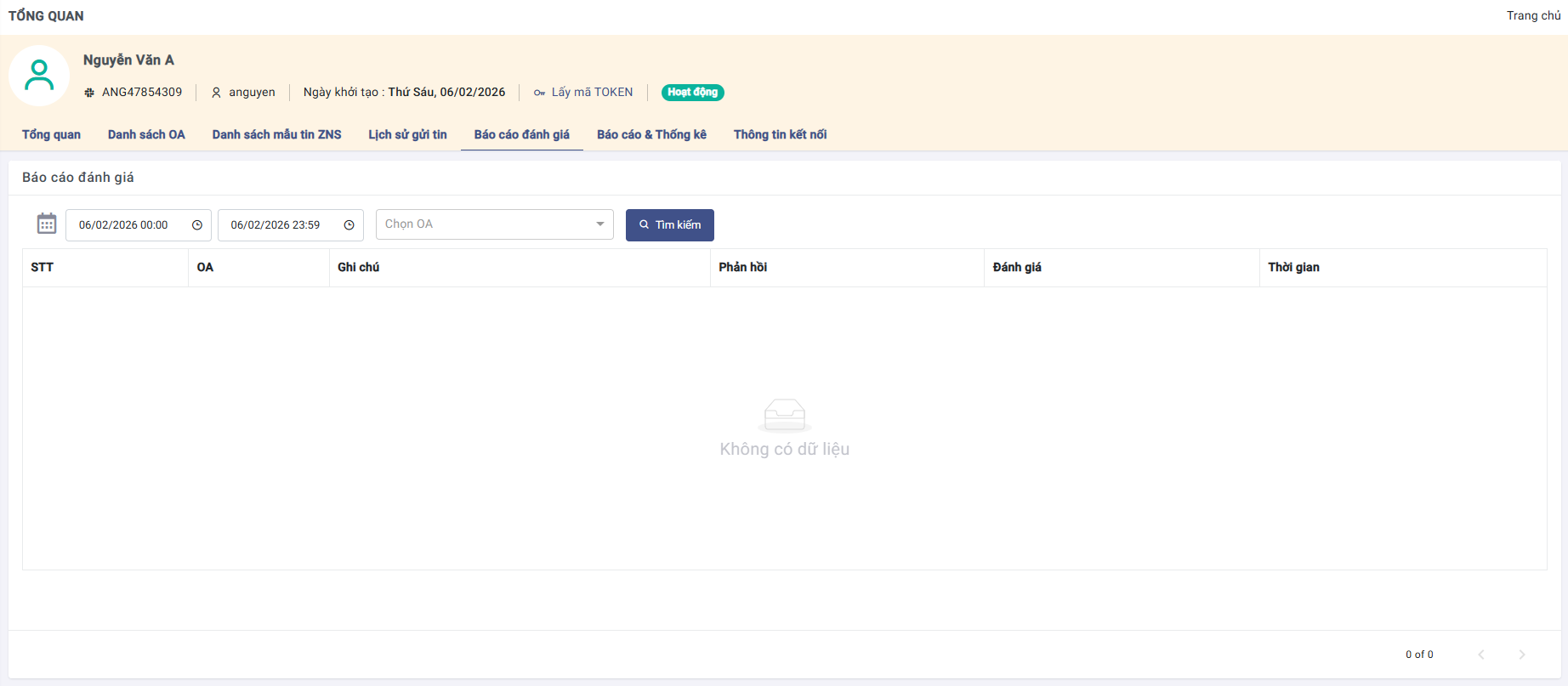The width and height of the screenshot is (1568, 686).
Task: Click clock icon in start date field
Action: [197, 225]
